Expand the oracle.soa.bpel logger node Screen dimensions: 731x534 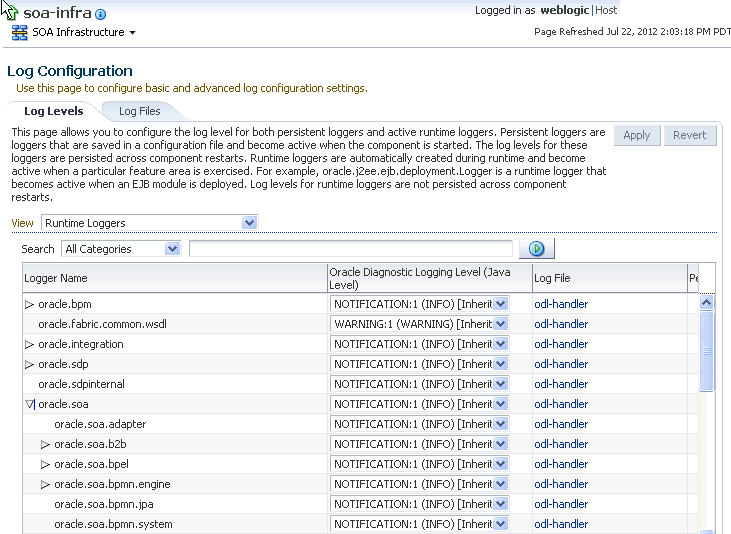(45, 465)
